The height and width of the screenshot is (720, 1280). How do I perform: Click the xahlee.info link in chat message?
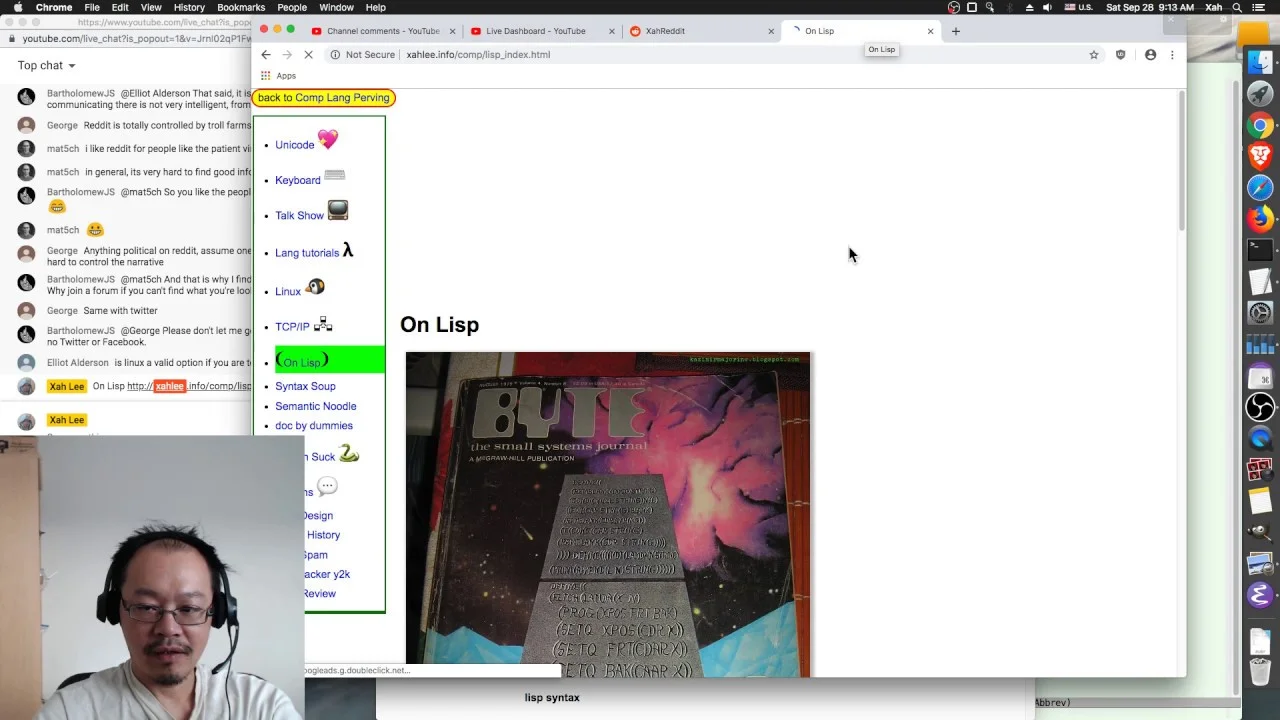[189, 386]
